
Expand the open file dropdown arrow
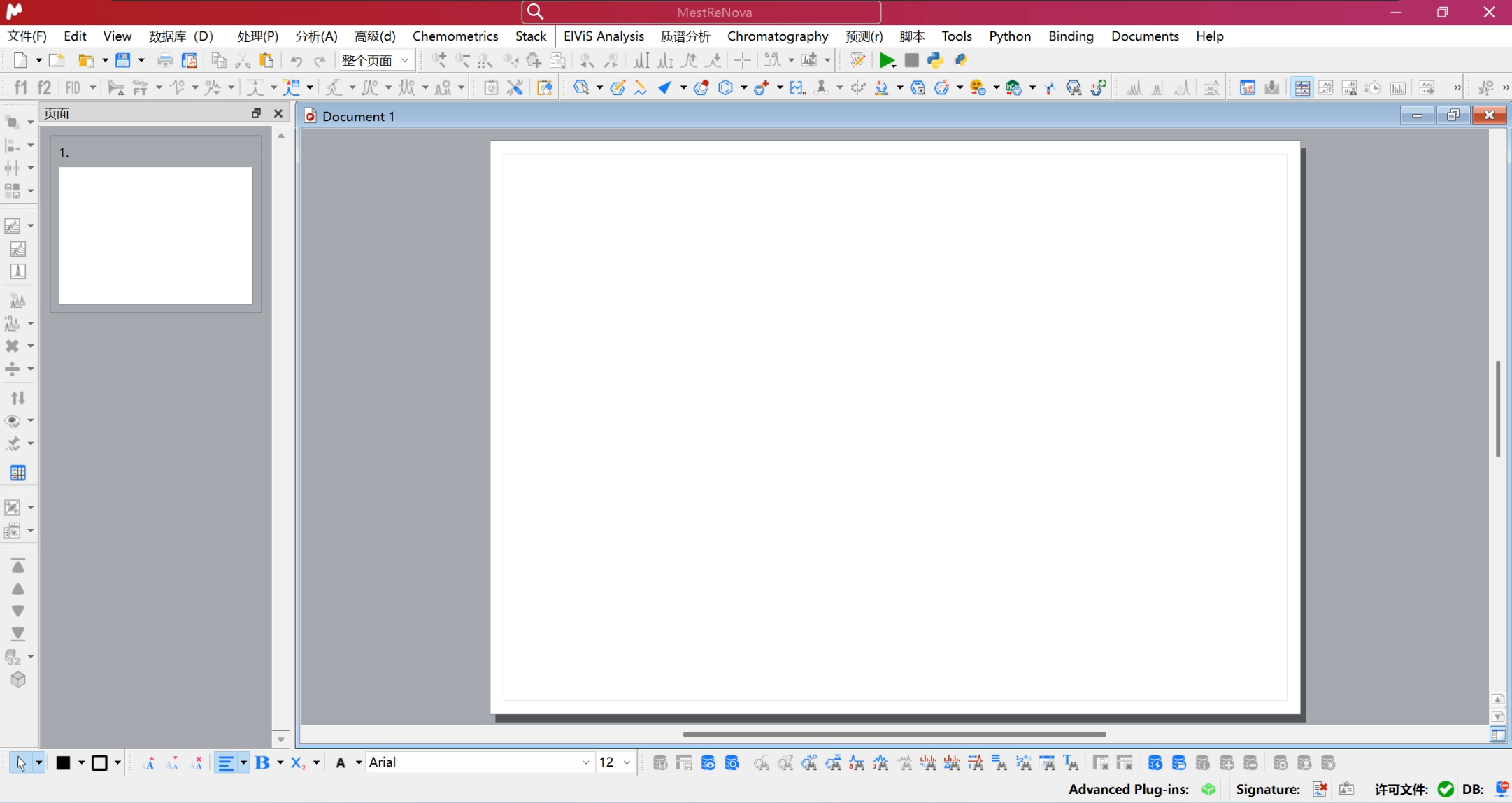click(x=105, y=60)
